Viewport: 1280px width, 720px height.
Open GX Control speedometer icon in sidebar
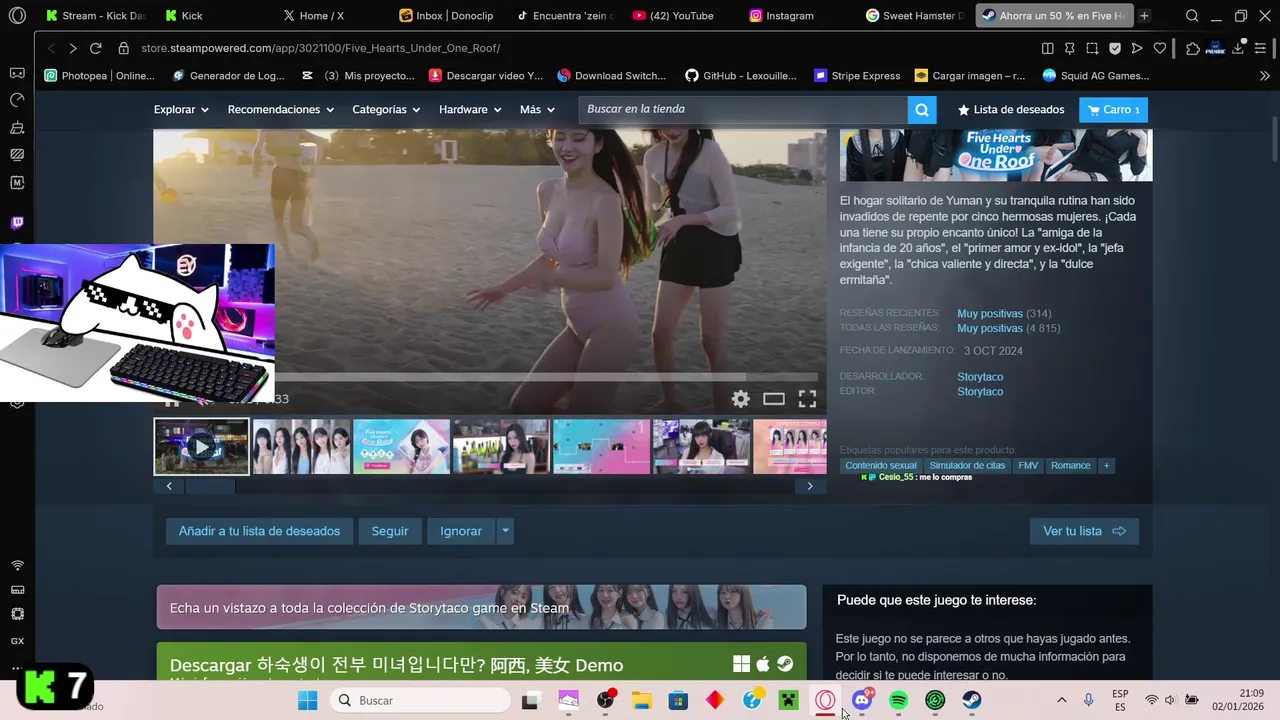click(x=17, y=100)
